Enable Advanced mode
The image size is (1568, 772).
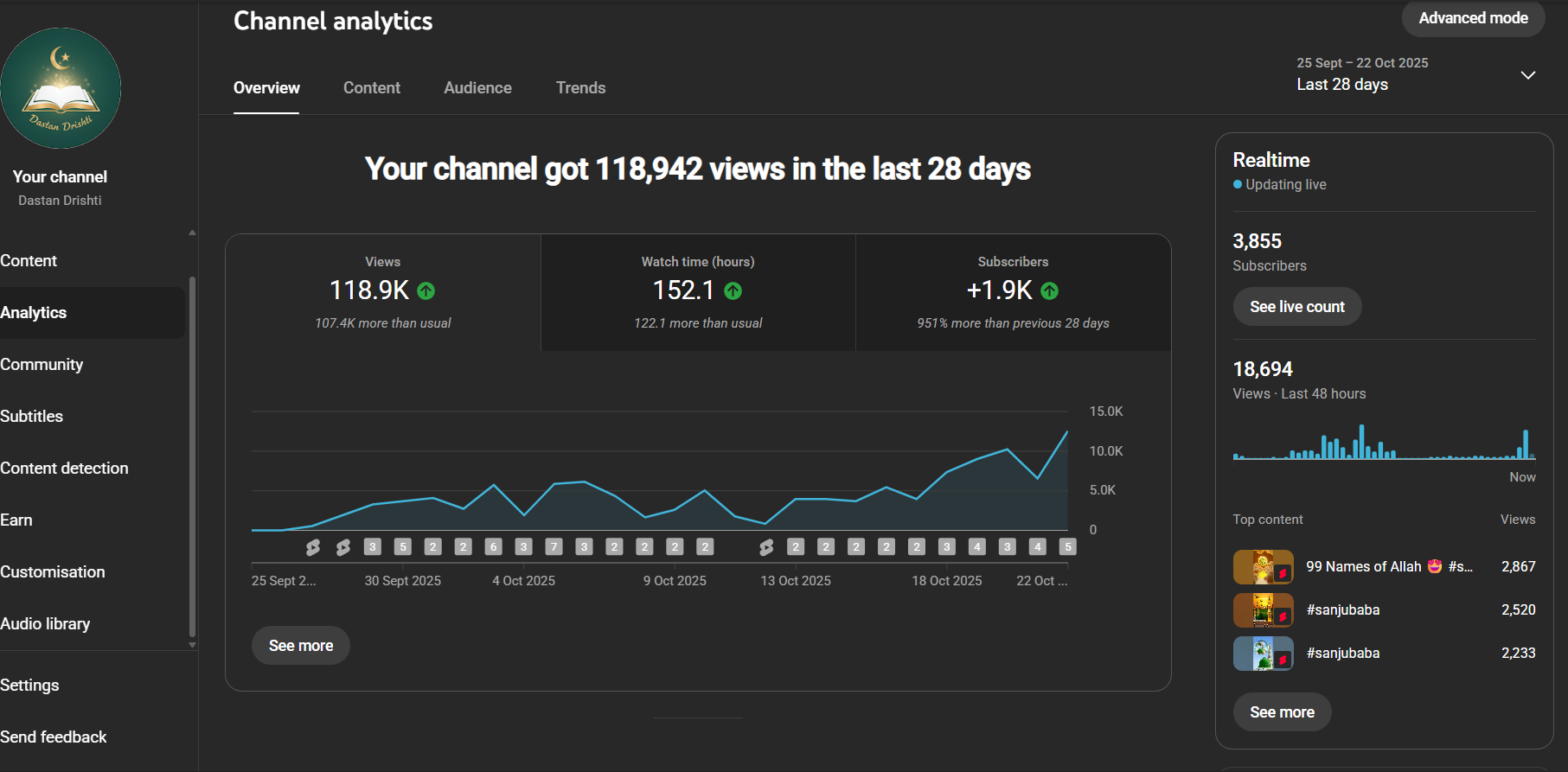(x=1473, y=18)
